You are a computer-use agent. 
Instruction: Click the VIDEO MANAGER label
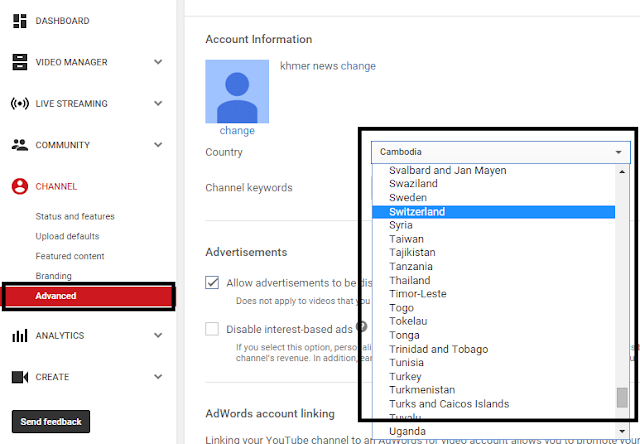coord(71,62)
